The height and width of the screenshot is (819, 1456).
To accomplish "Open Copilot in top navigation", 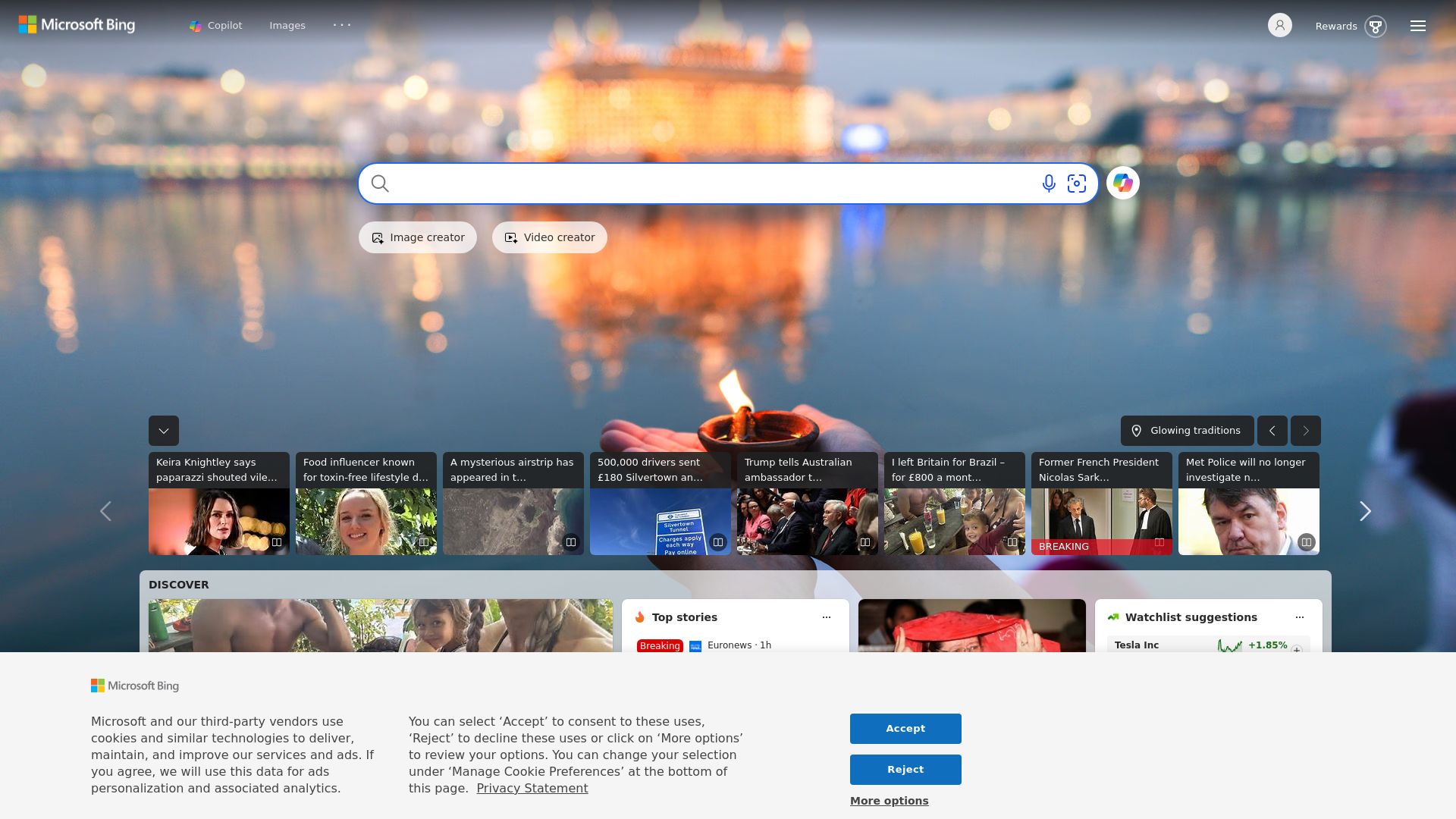I will (216, 26).
